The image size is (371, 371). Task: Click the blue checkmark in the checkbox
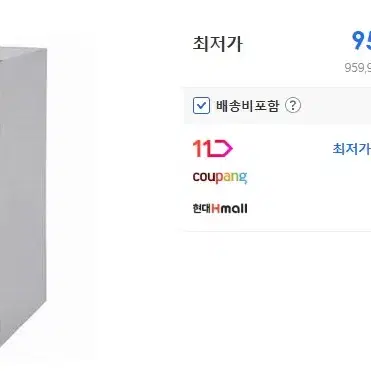201,106
